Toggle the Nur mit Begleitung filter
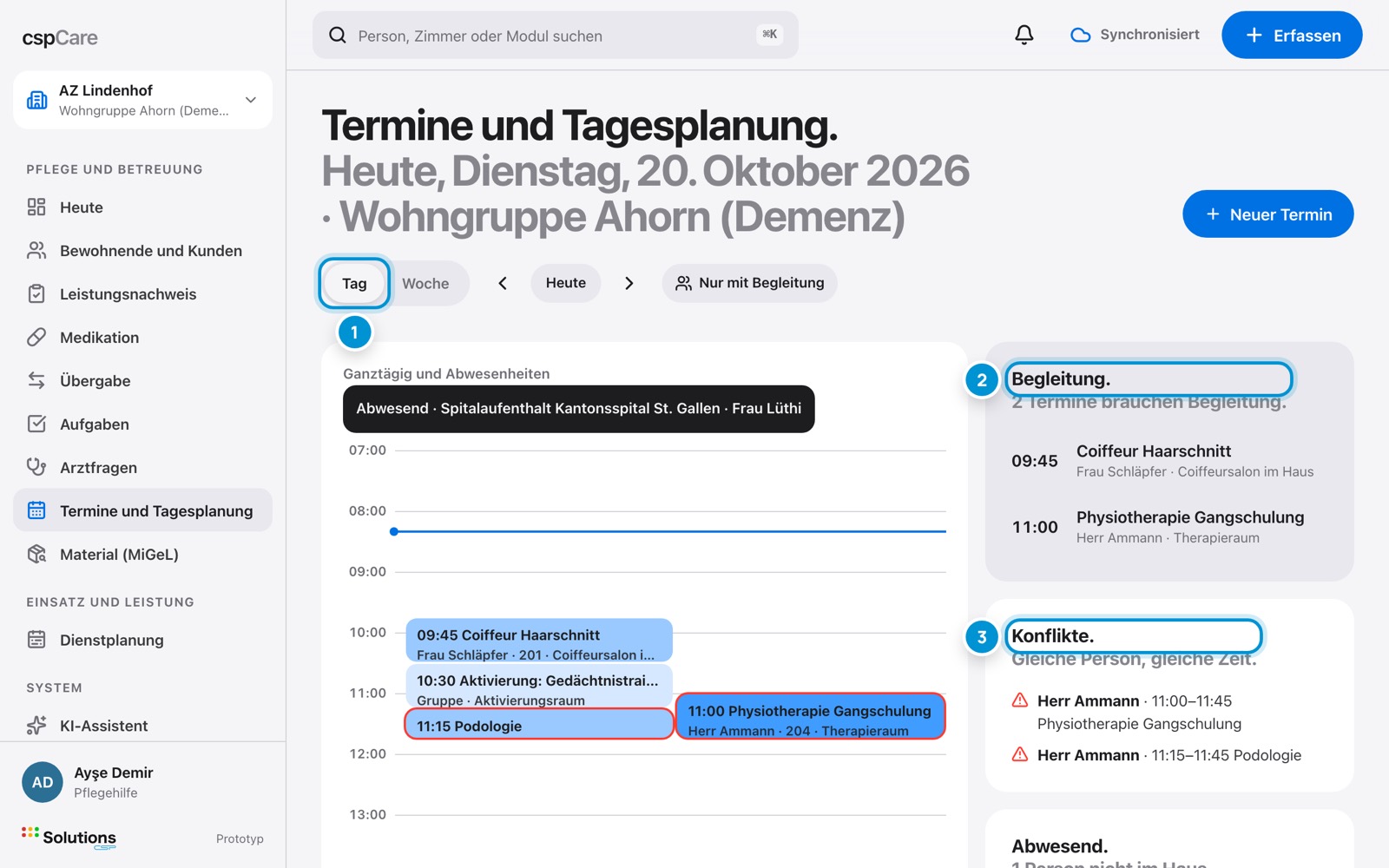Viewport: 1389px width, 868px height. pos(749,283)
